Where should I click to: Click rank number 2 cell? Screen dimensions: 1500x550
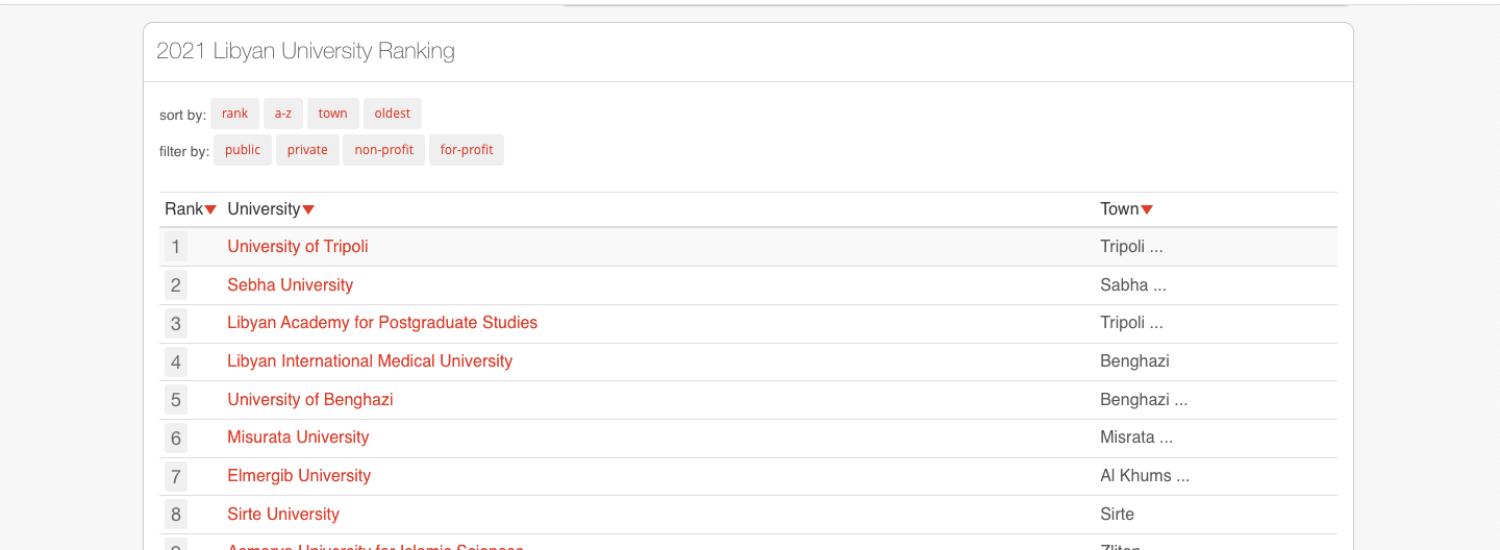174,285
